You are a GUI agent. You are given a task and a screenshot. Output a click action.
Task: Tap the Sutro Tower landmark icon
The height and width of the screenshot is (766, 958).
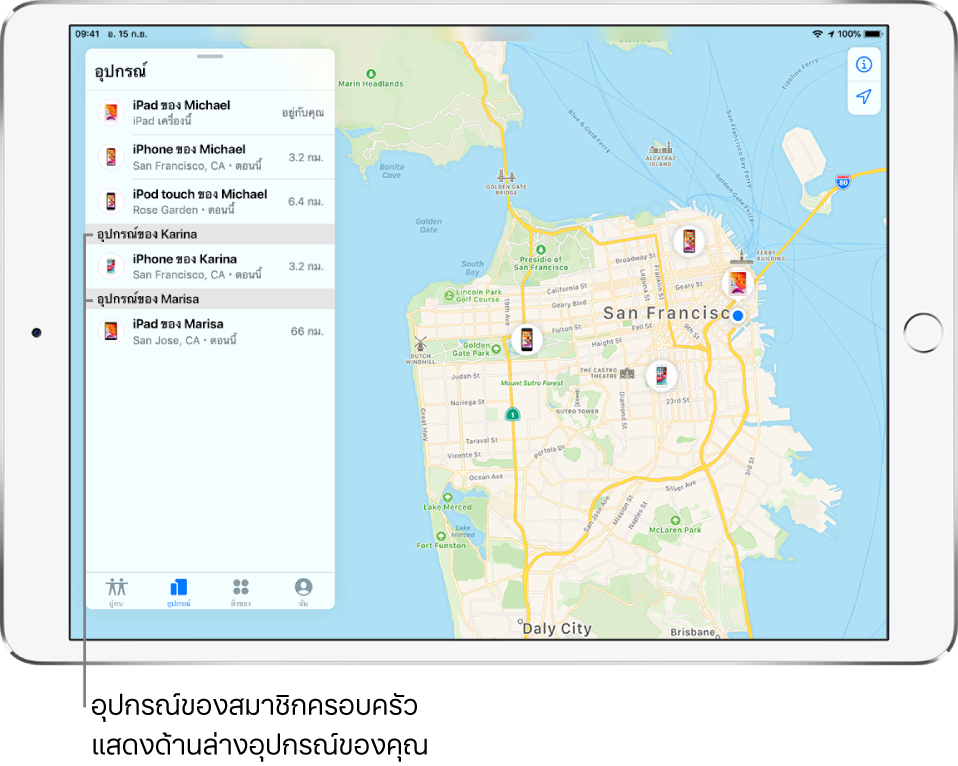tap(577, 399)
